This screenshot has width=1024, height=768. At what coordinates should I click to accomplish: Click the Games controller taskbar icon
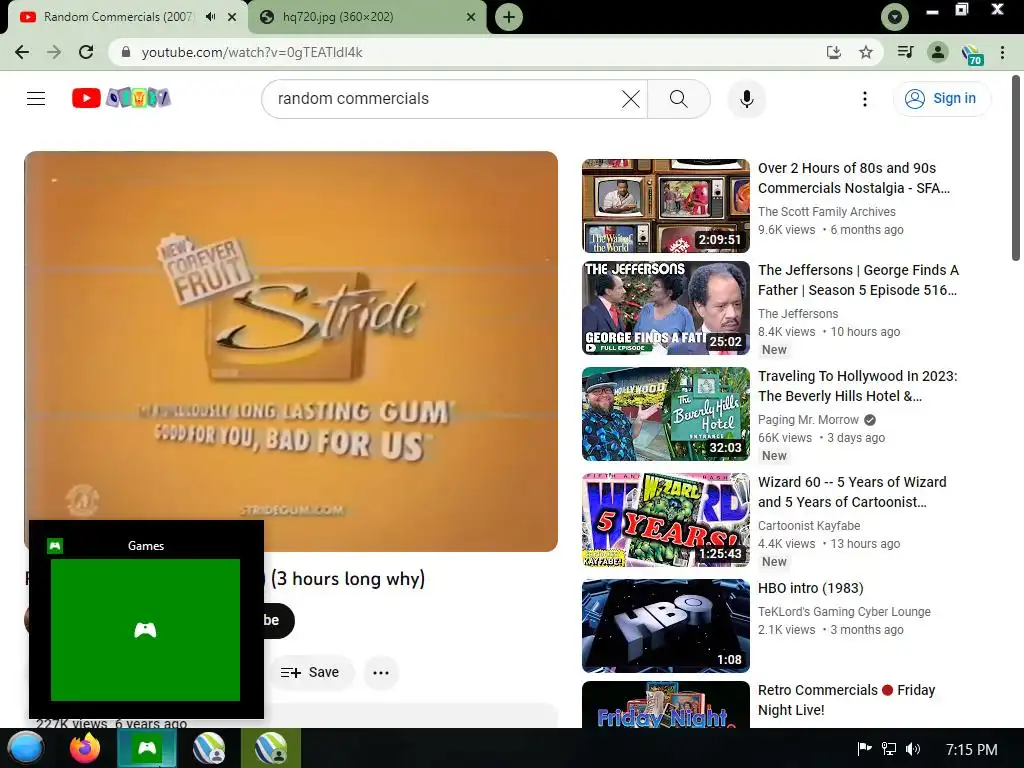pyautogui.click(x=147, y=748)
